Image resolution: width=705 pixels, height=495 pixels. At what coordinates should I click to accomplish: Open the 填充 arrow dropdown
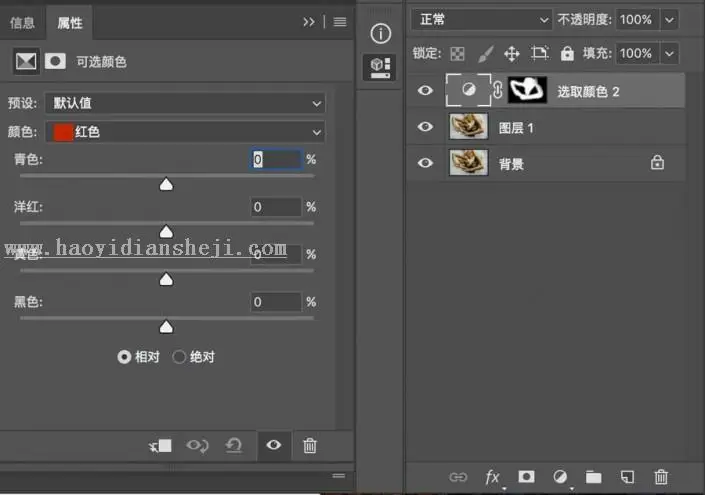point(669,54)
